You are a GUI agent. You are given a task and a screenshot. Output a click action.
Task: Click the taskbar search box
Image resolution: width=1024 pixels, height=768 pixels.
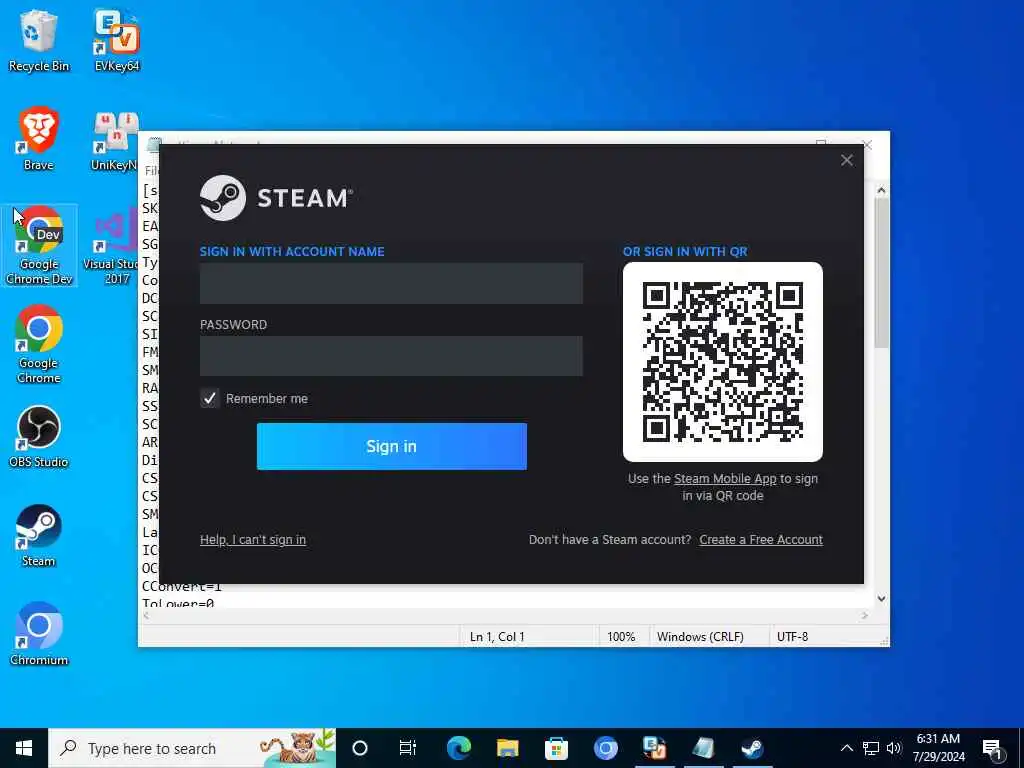coord(192,748)
